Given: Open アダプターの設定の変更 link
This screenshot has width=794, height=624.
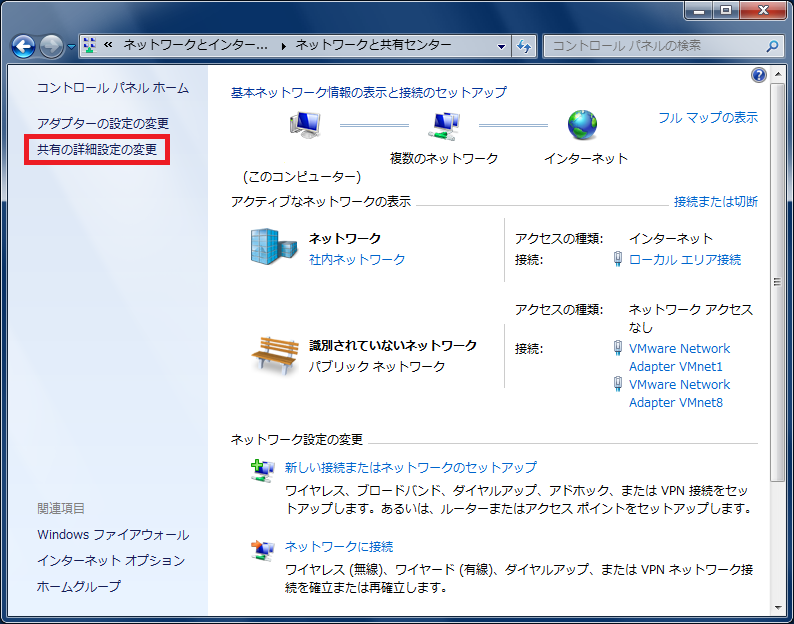Looking at the screenshot, I should [x=103, y=123].
